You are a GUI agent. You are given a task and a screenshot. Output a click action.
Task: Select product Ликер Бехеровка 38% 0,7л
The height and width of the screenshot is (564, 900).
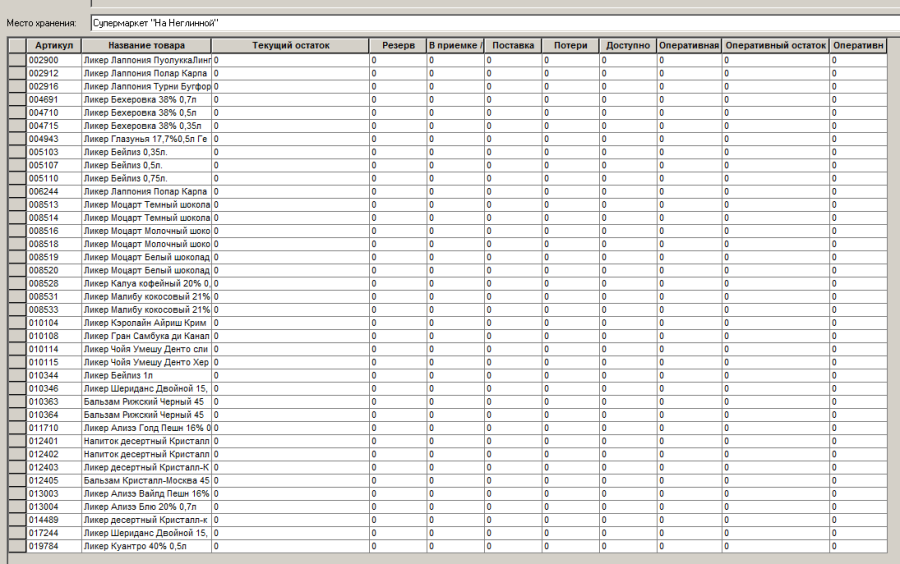coord(146,99)
